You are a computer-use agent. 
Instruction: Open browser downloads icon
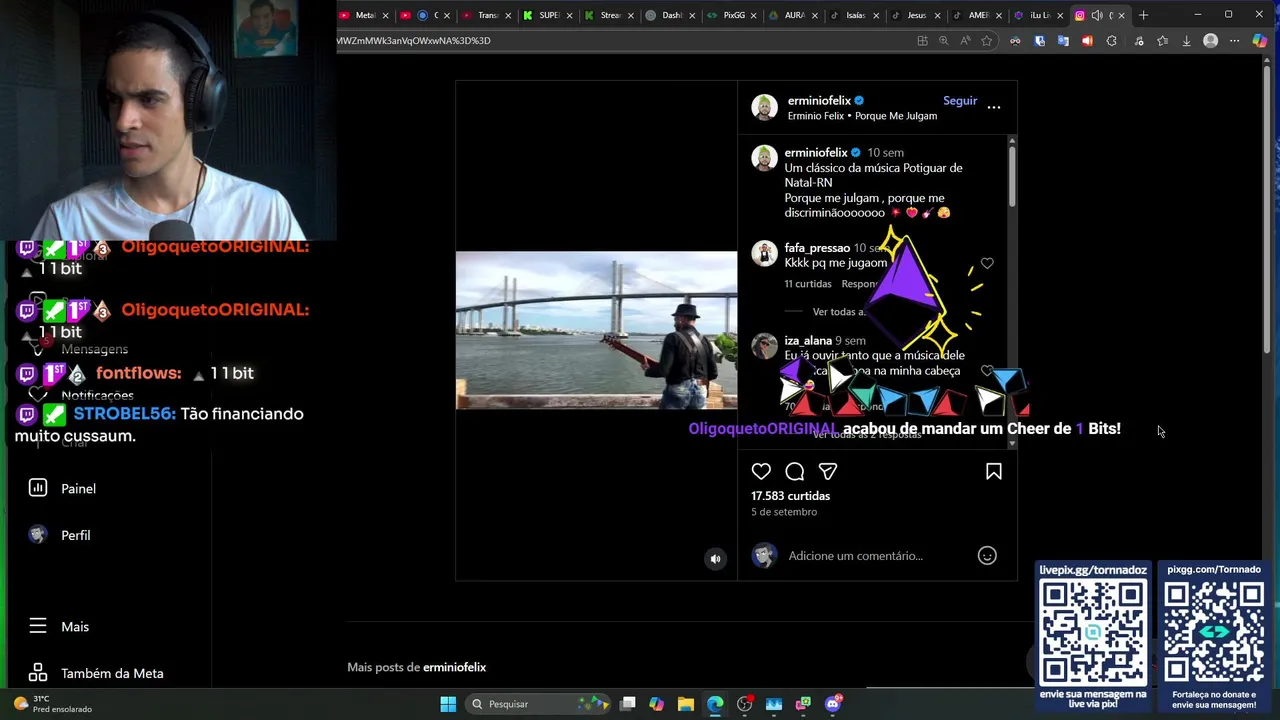click(1186, 41)
